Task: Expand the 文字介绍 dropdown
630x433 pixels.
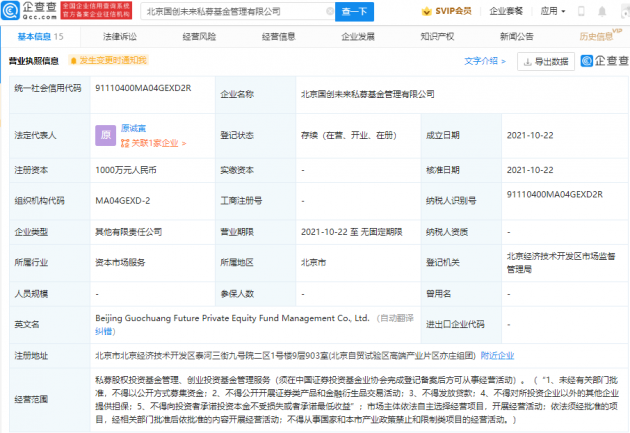Action: (x=486, y=61)
